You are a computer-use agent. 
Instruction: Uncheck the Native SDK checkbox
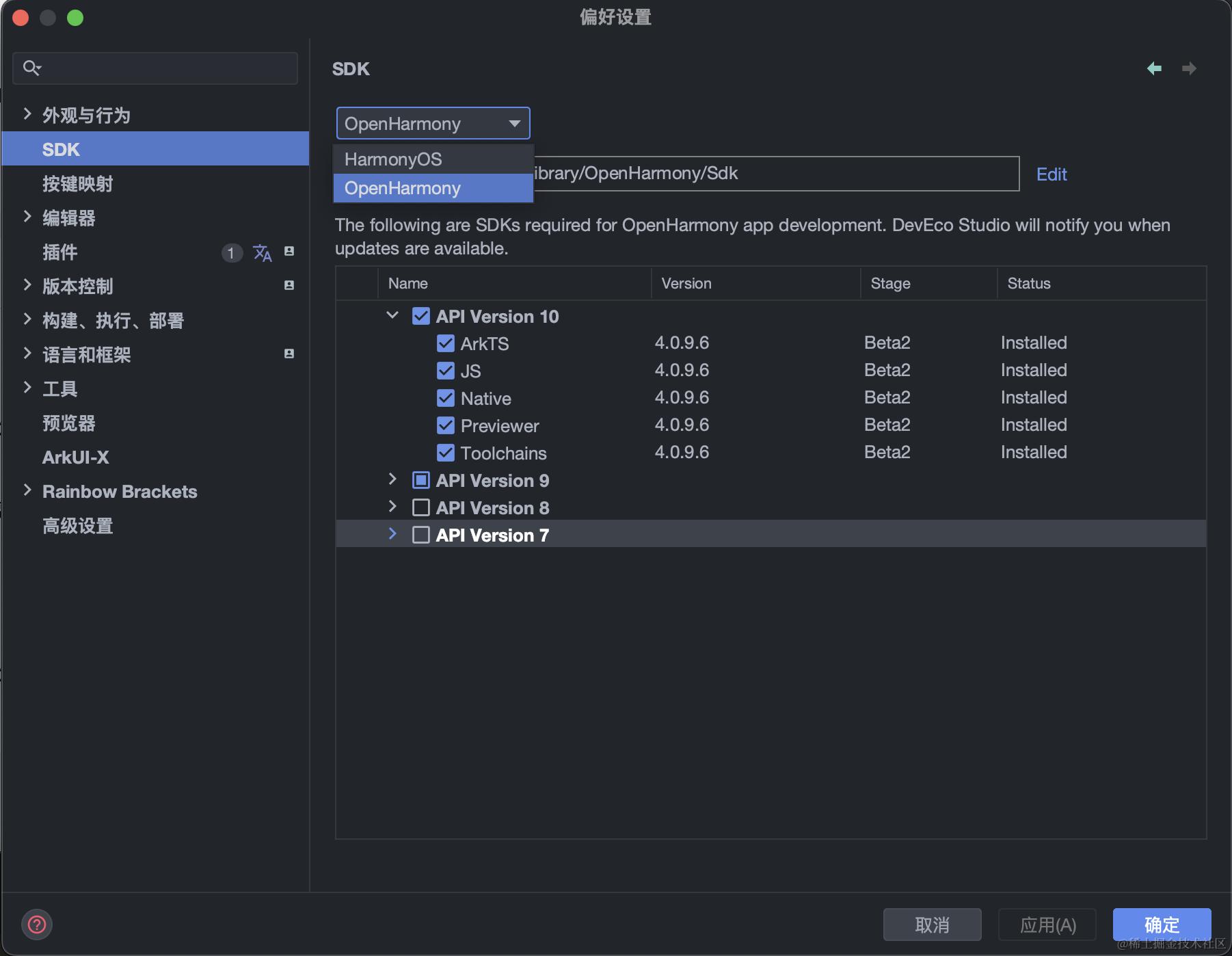pyautogui.click(x=446, y=398)
